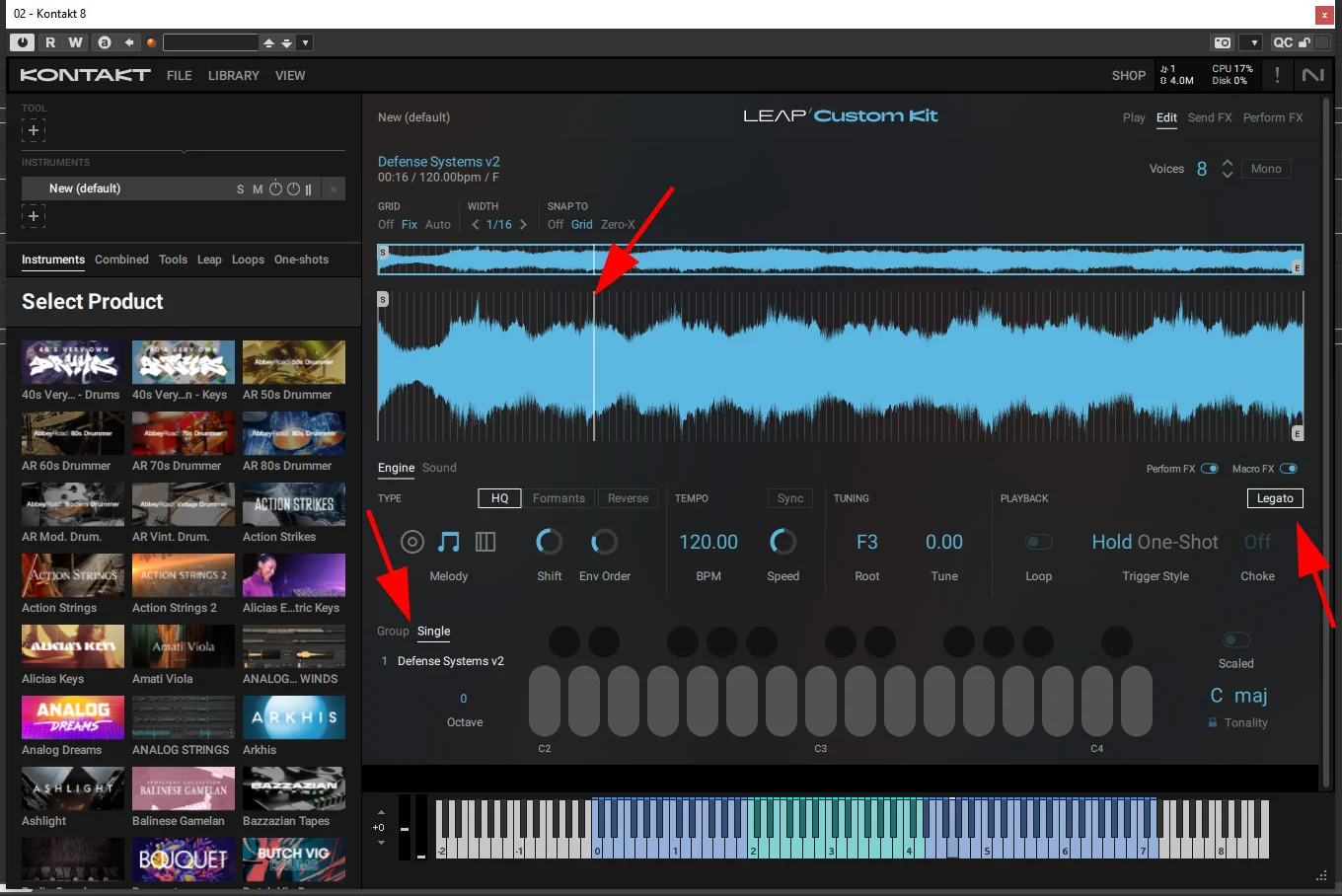The height and width of the screenshot is (896, 1342).
Task: Enable the host R automation read button
Action: tap(50, 42)
